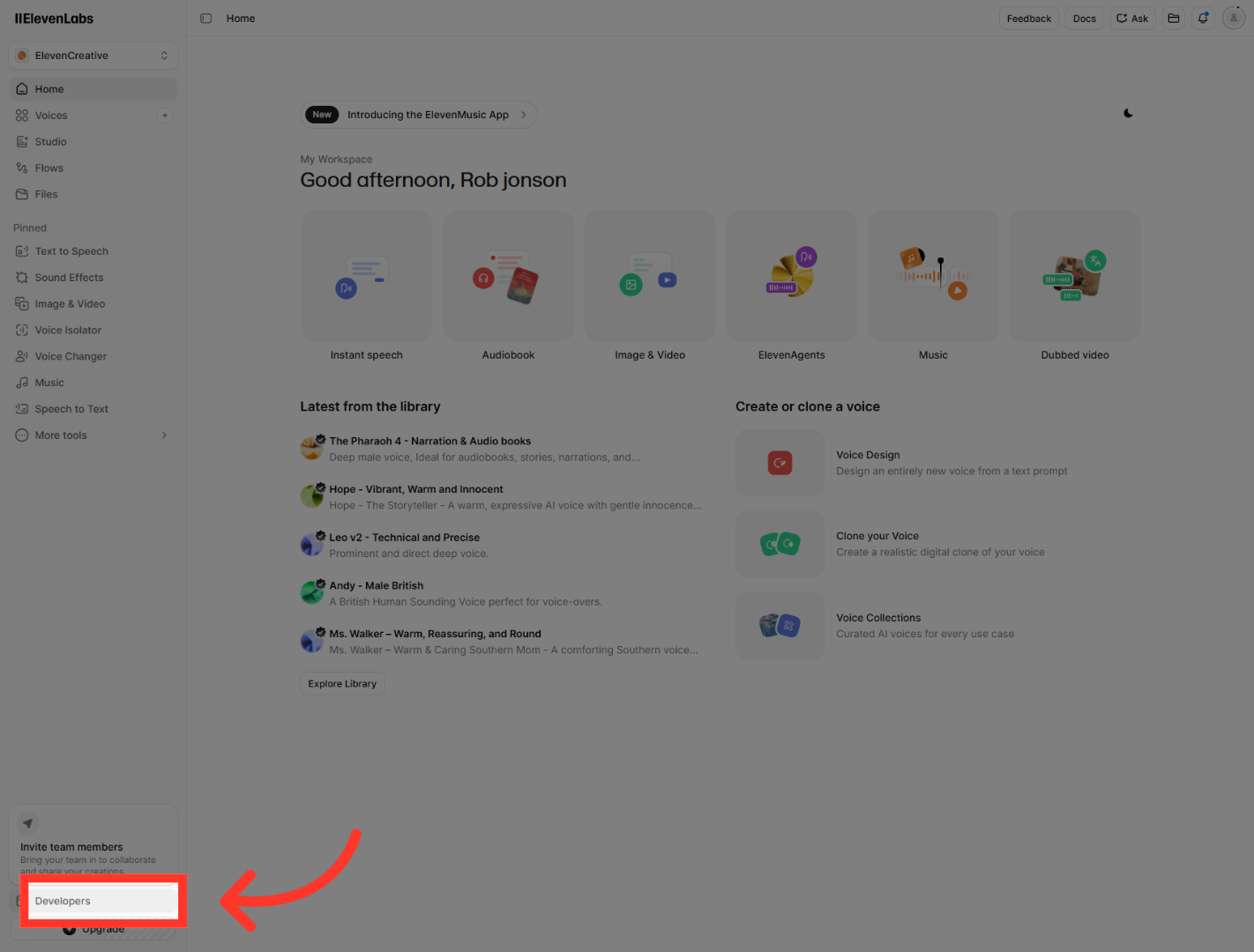Click the Home breadcrumb in header
Viewport: 1254px width, 952px height.
point(241,19)
